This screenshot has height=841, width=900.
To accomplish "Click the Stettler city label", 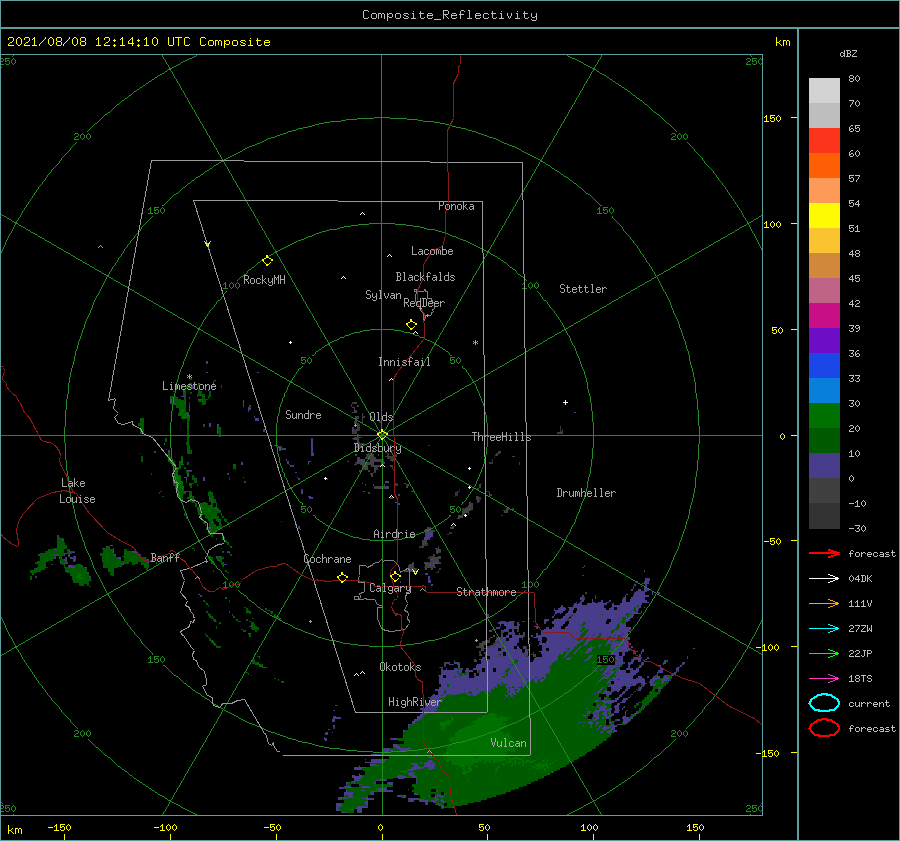I will tap(583, 289).
